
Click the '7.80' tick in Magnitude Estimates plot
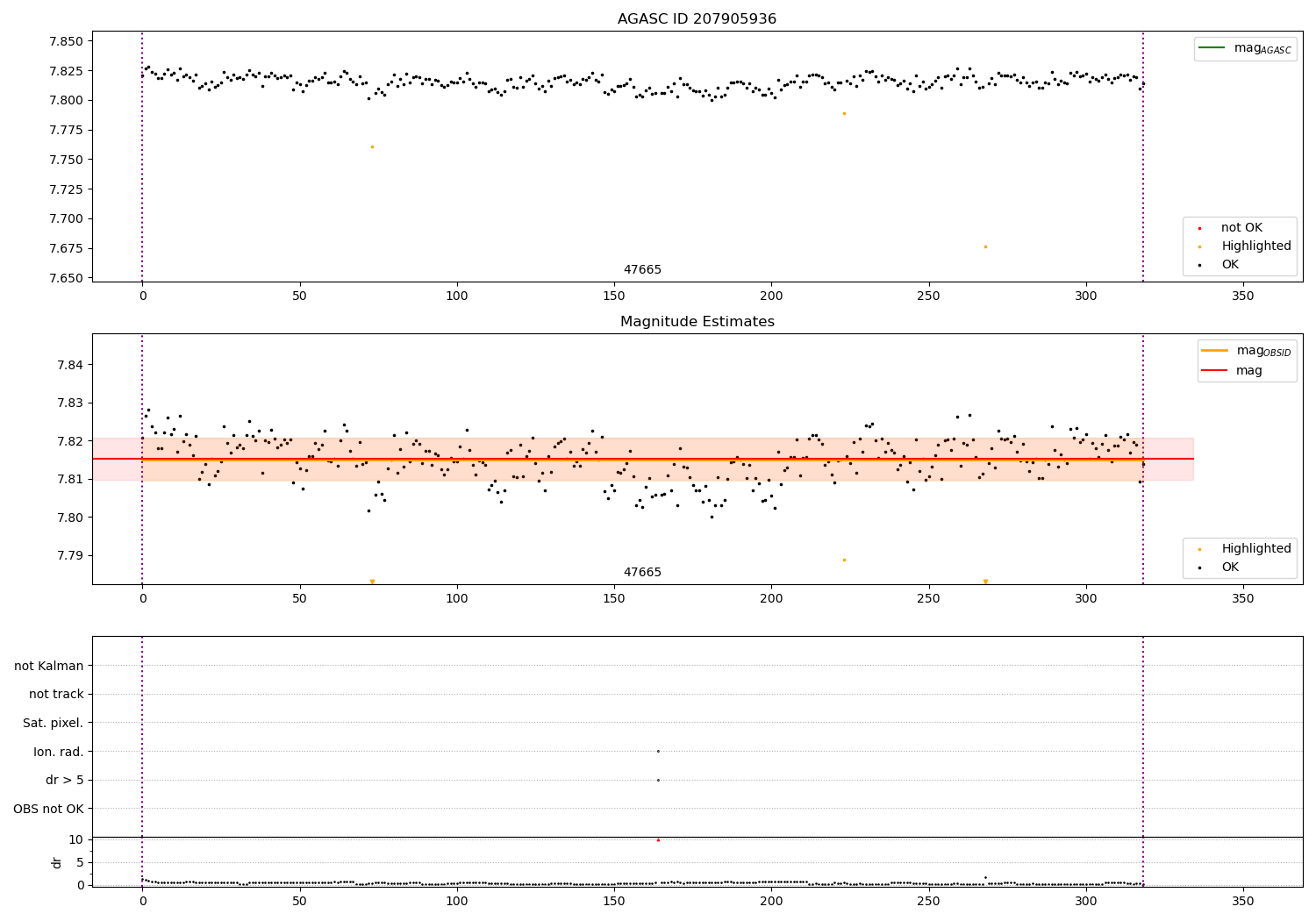coord(69,518)
